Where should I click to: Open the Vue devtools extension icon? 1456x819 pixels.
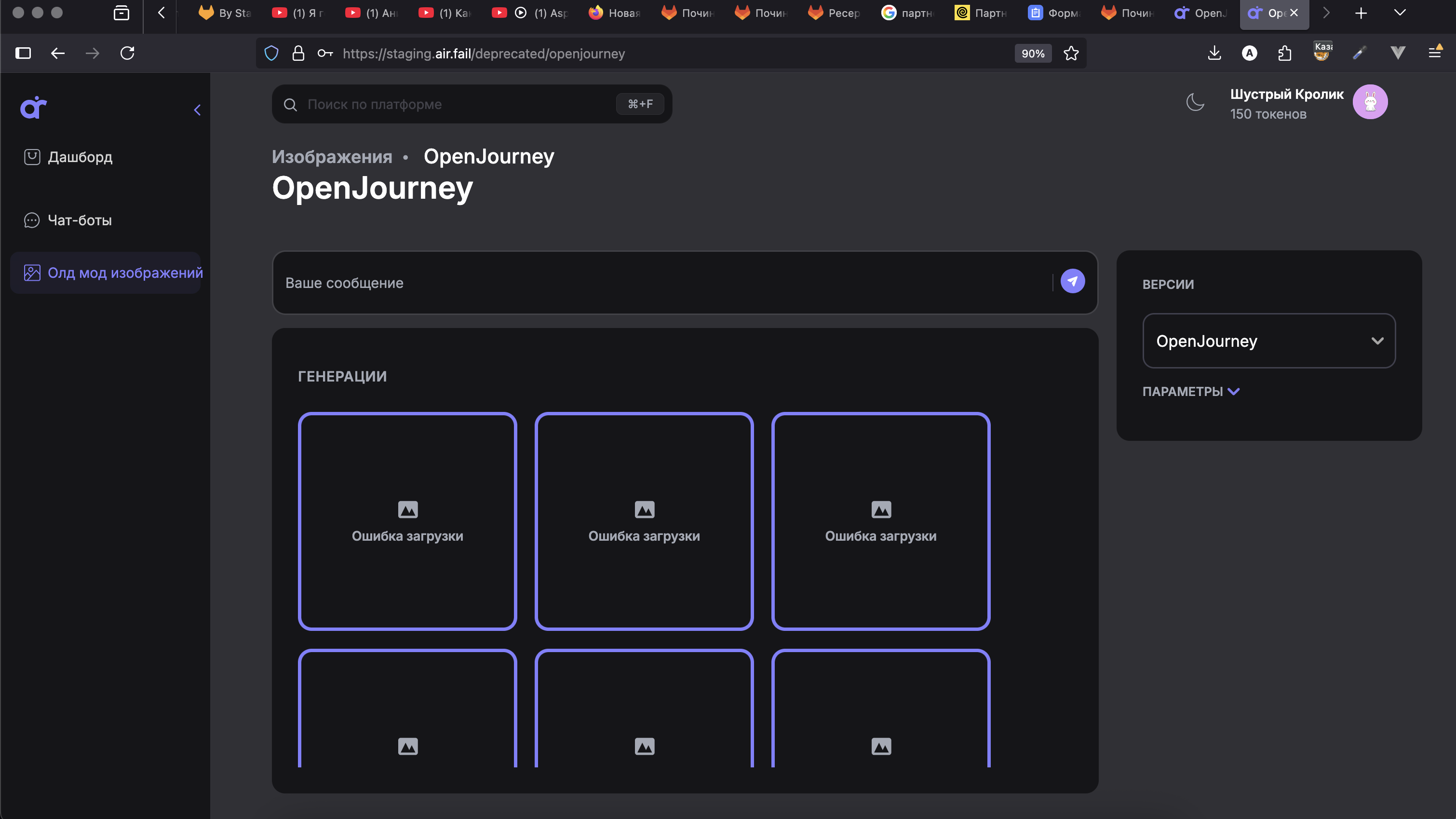pyautogui.click(x=1398, y=53)
